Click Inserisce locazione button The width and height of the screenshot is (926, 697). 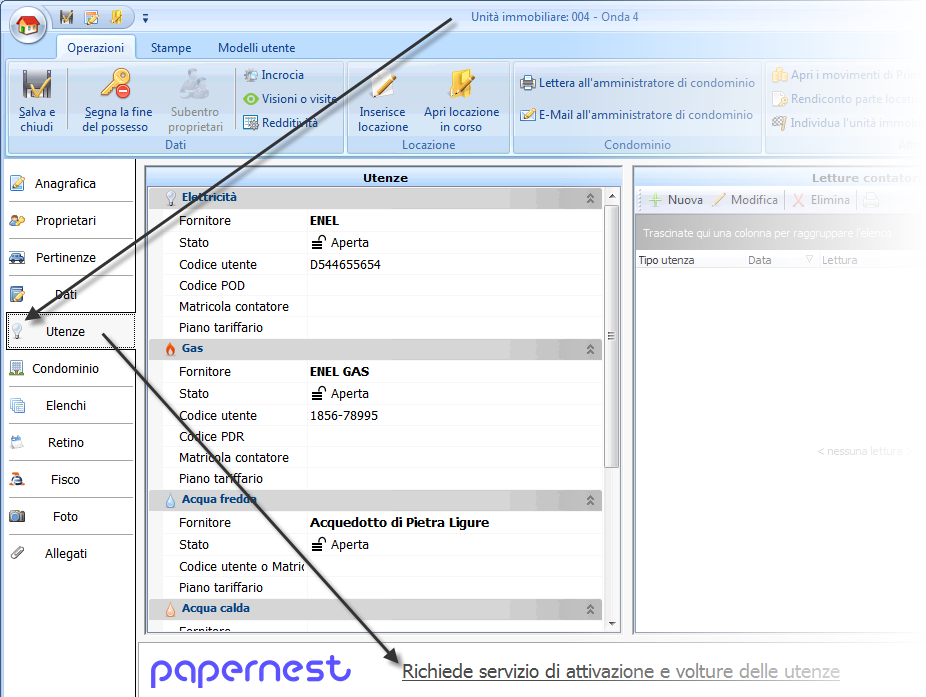coord(383,100)
